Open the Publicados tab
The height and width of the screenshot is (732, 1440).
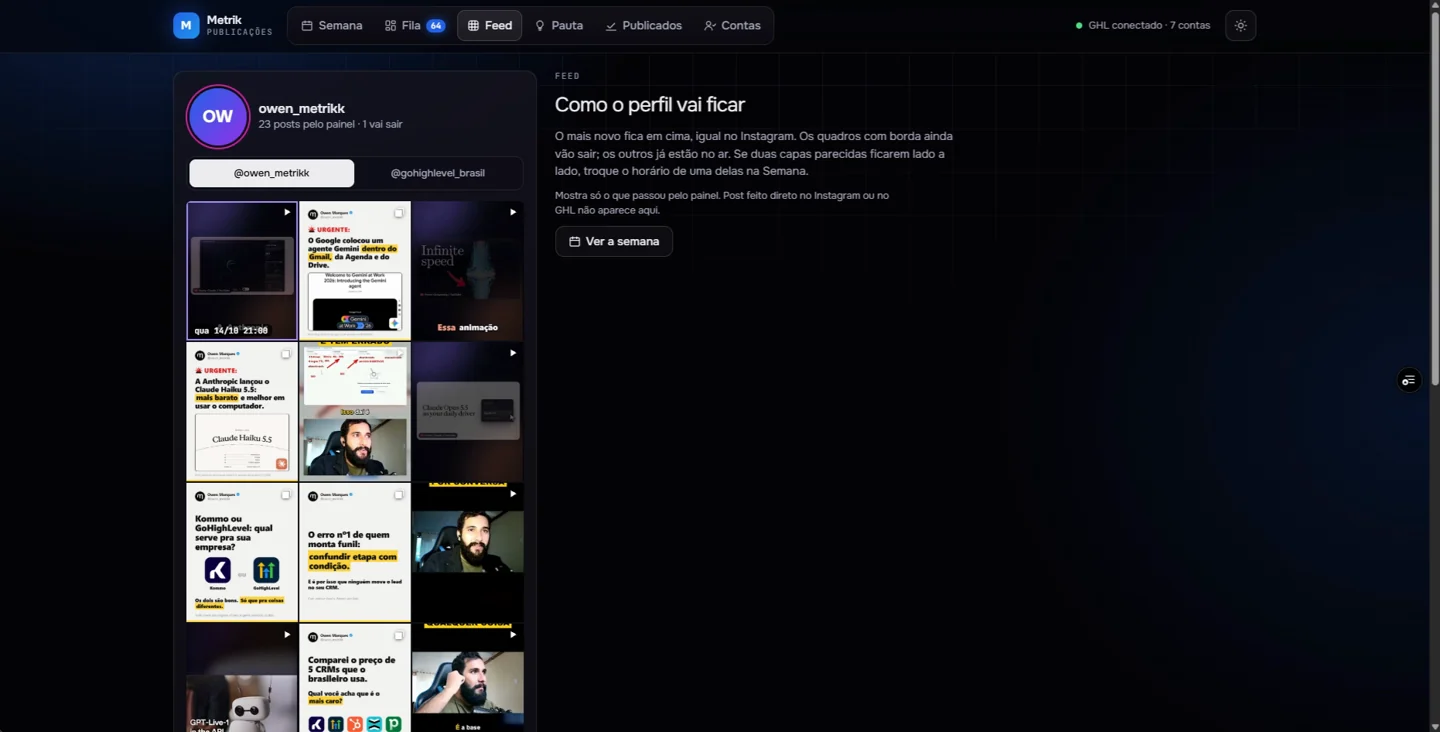click(643, 25)
